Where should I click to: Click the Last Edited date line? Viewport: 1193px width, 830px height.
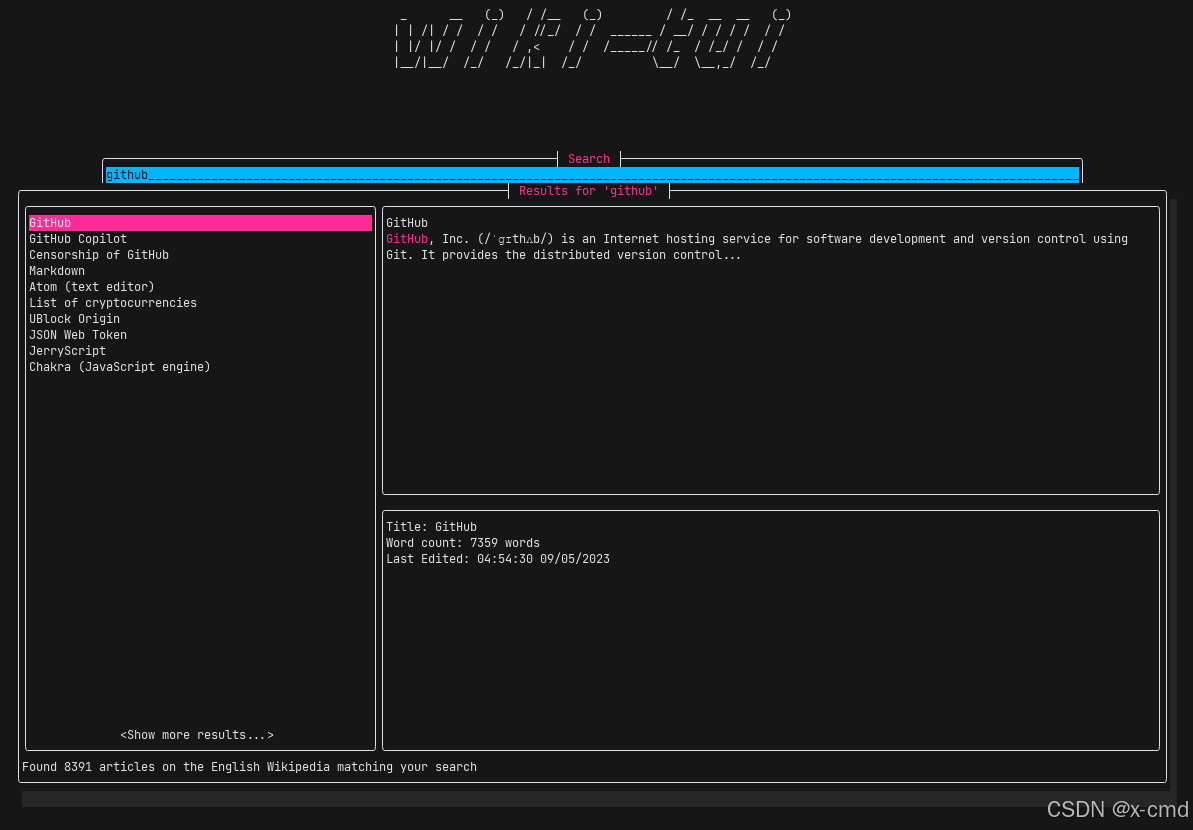click(x=498, y=559)
